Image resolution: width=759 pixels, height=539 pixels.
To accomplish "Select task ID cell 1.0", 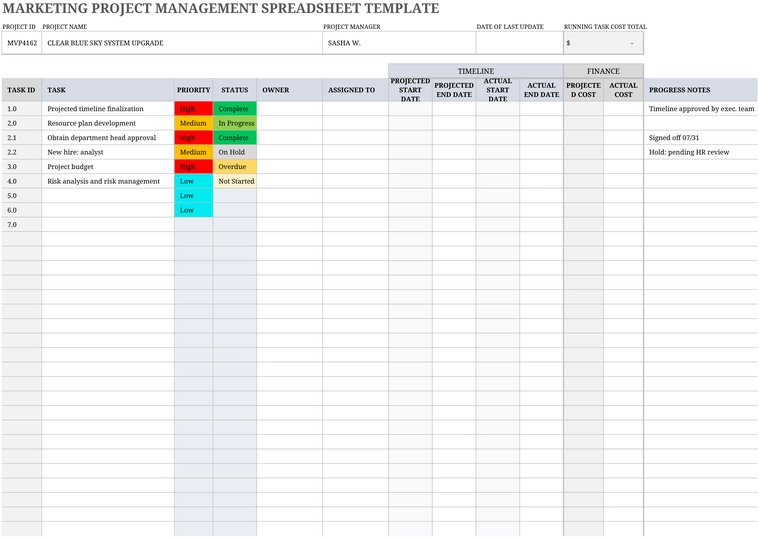I will coord(21,109).
